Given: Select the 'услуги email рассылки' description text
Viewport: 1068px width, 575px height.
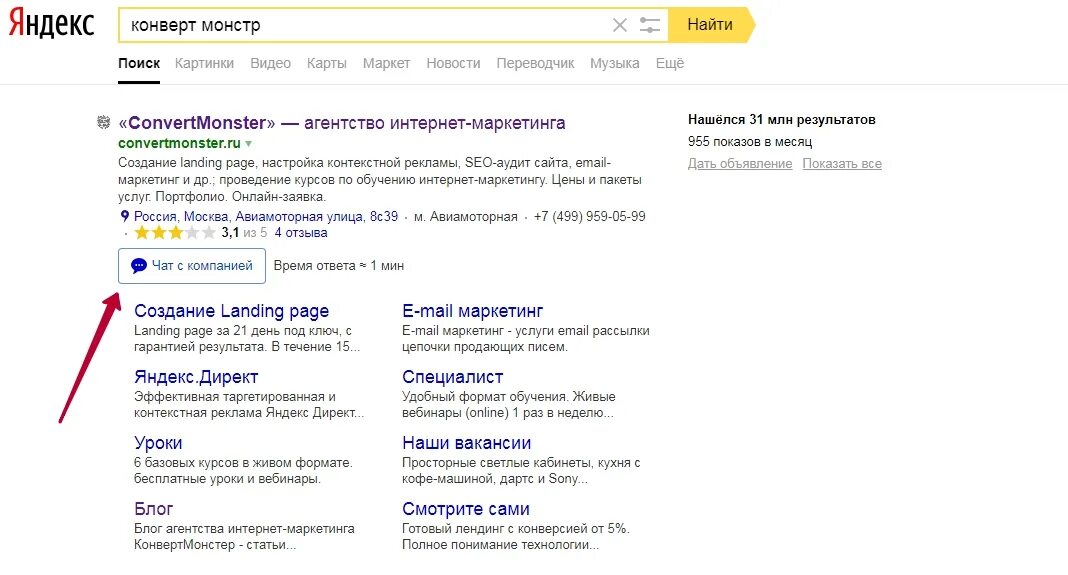Looking at the screenshot, I should point(526,339).
